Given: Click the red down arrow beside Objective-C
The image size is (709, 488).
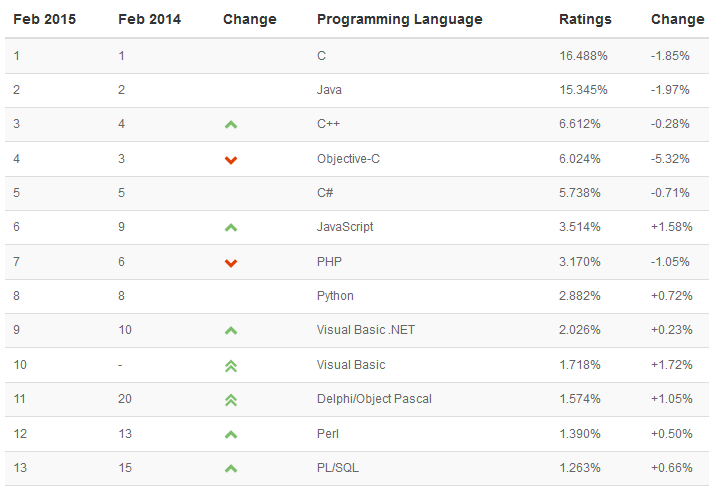Looking at the screenshot, I should (x=231, y=160).
